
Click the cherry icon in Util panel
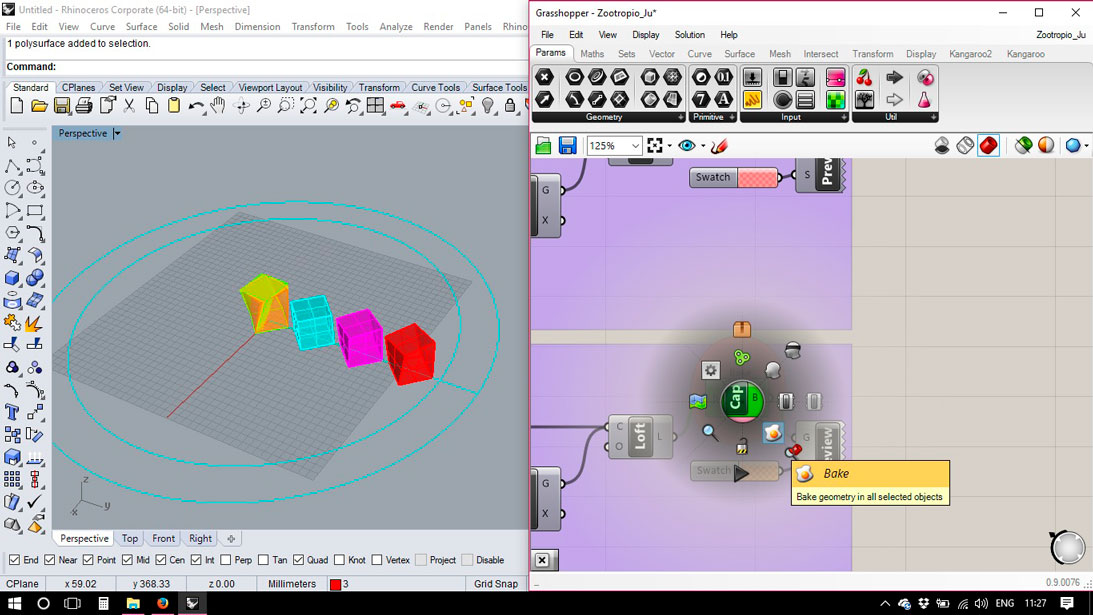[864, 77]
